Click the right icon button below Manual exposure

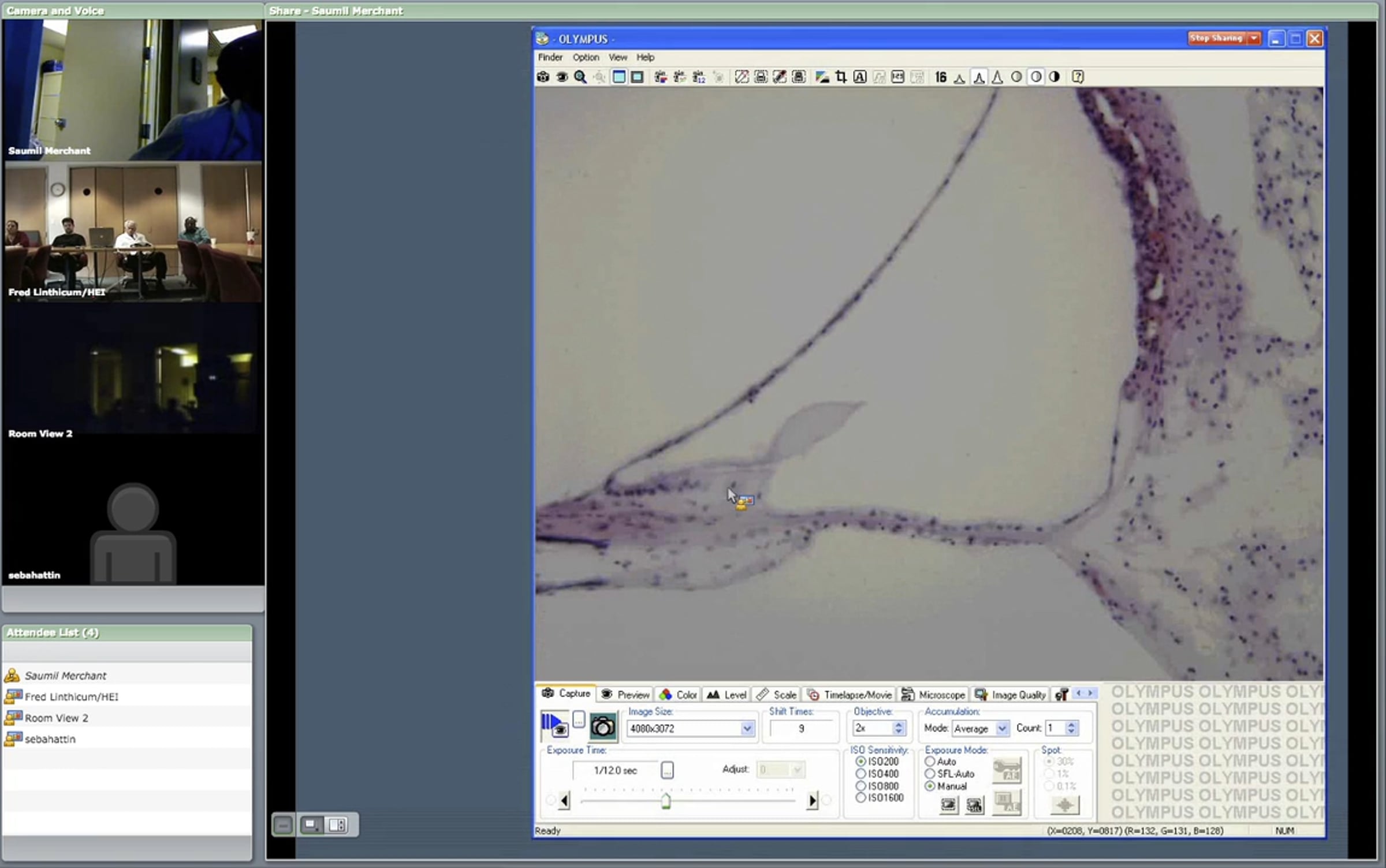tap(975, 804)
